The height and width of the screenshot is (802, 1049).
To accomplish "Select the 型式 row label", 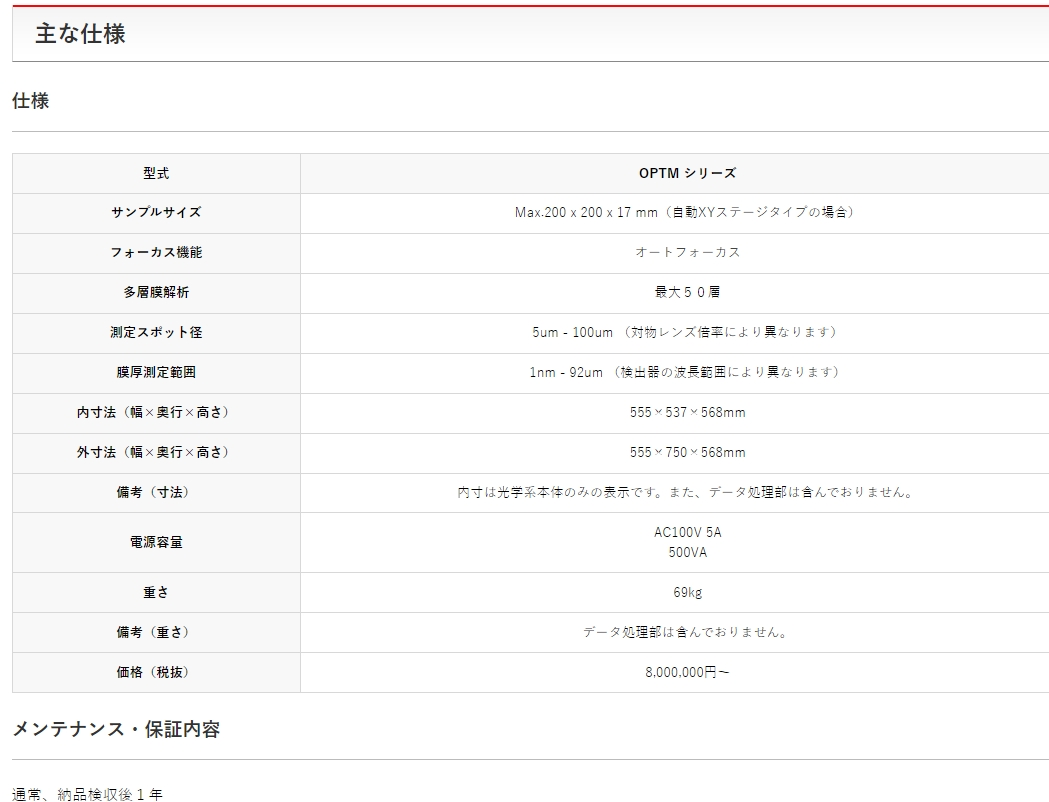I will (x=156, y=173).
